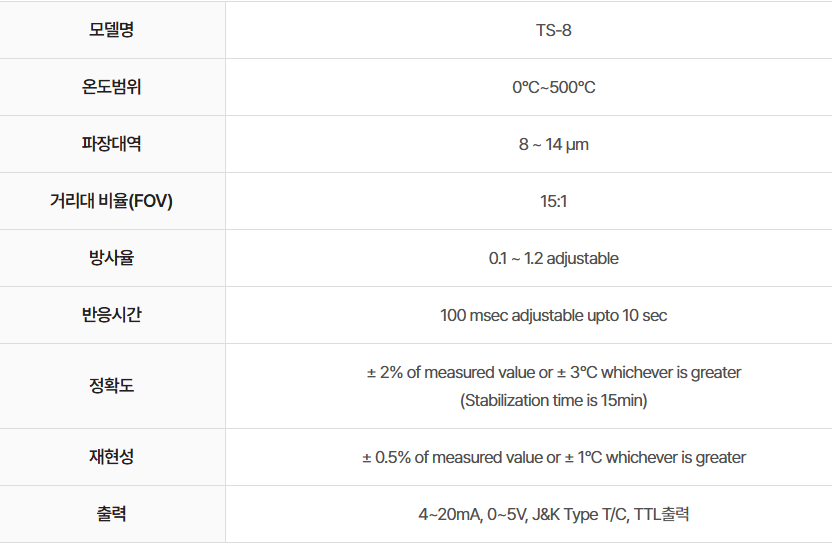Click the 재현성 row label

(x=112, y=457)
